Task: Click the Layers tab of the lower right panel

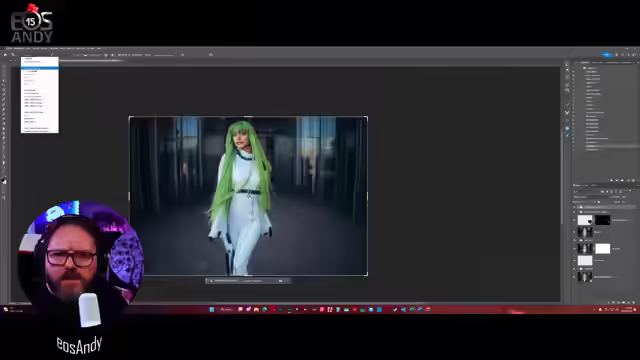Action: point(577,185)
